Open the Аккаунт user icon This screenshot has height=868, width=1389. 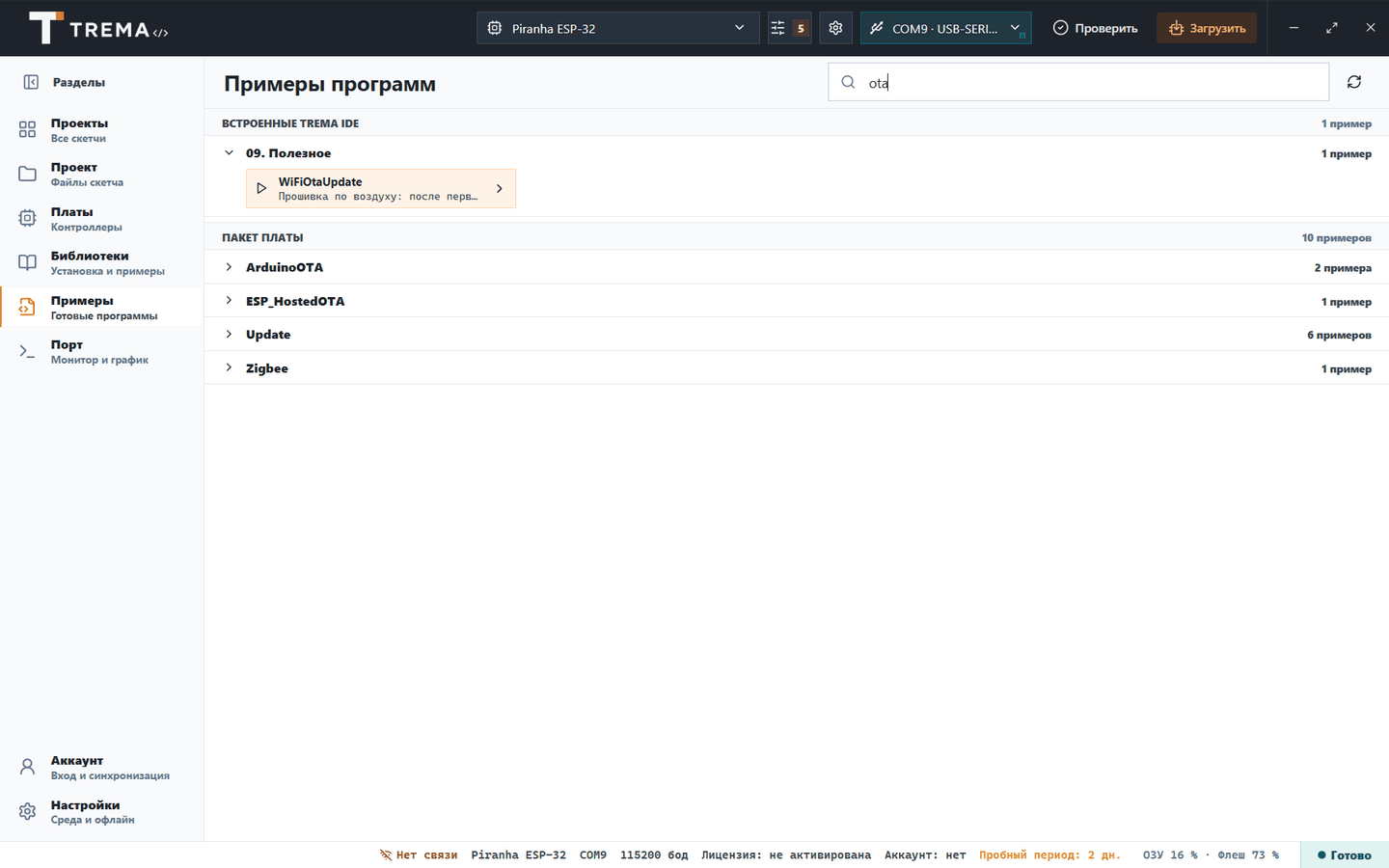pos(27,767)
